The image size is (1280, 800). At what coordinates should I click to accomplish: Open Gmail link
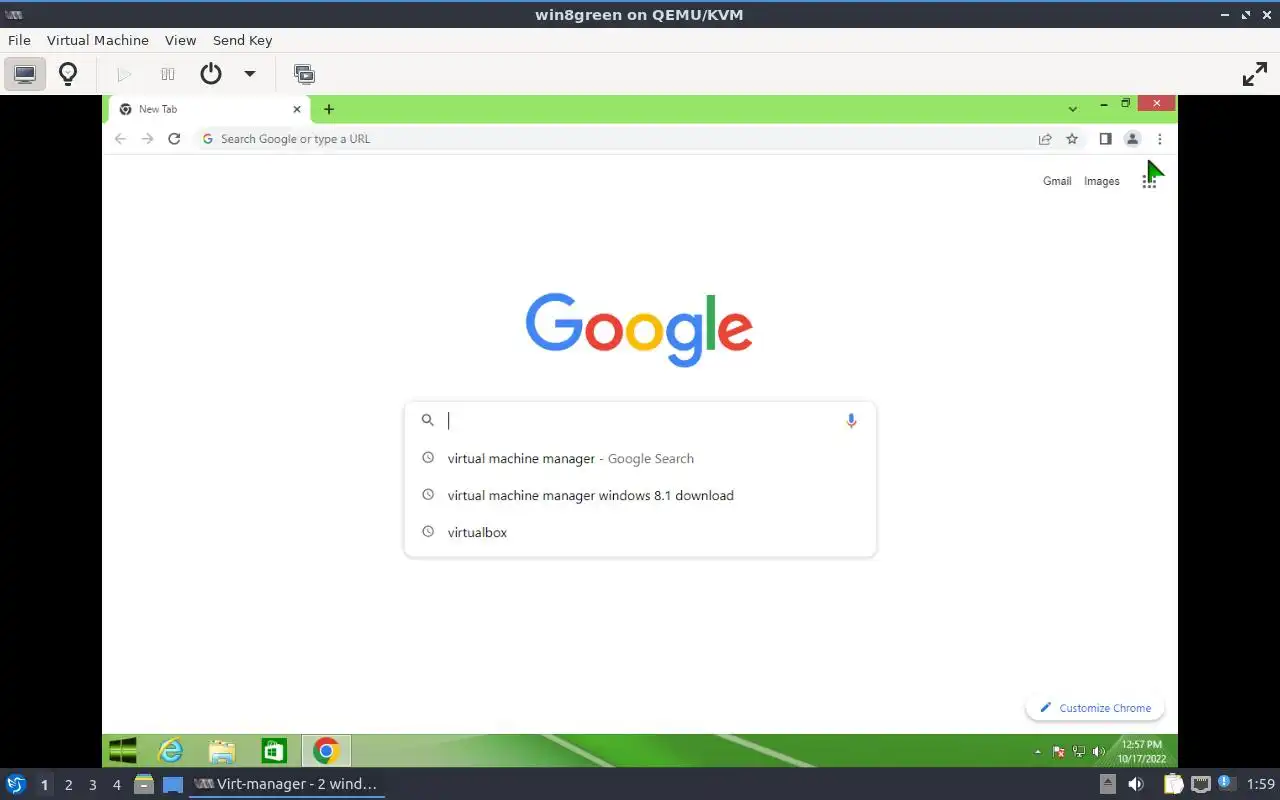tap(1057, 181)
